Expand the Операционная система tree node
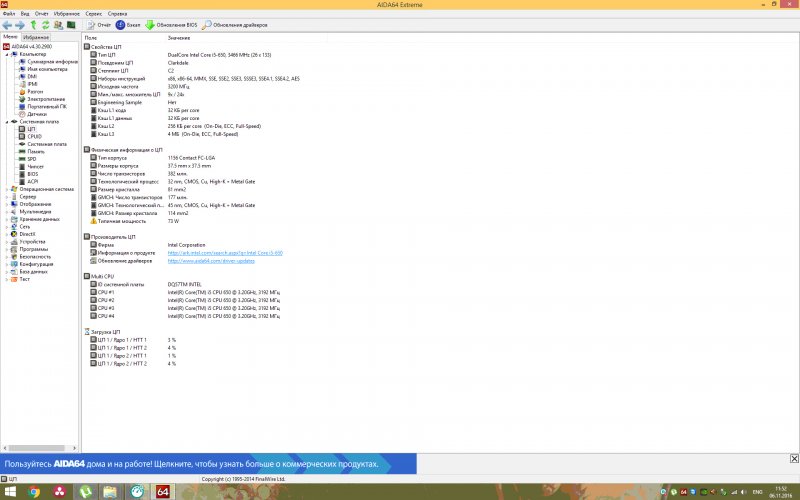This screenshot has height=500, width=800. pyautogui.click(x=7, y=188)
